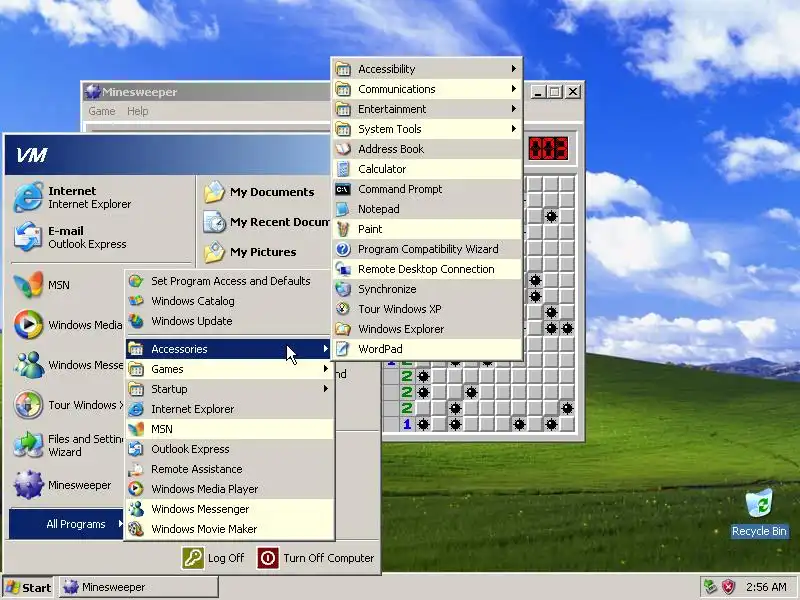Click the Windows Movie Maker icon
Screen dimensions: 800x600
pyautogui.click(x=136, y=529)
